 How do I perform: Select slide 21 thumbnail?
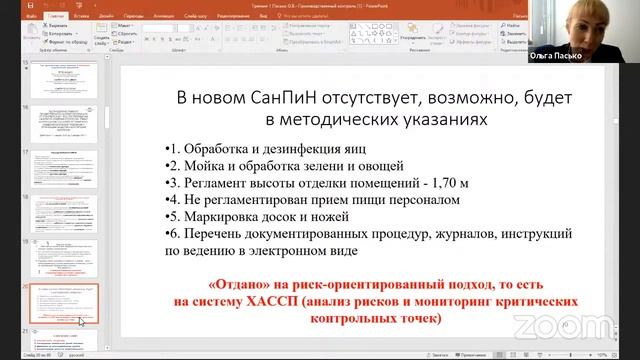point(64,340)
